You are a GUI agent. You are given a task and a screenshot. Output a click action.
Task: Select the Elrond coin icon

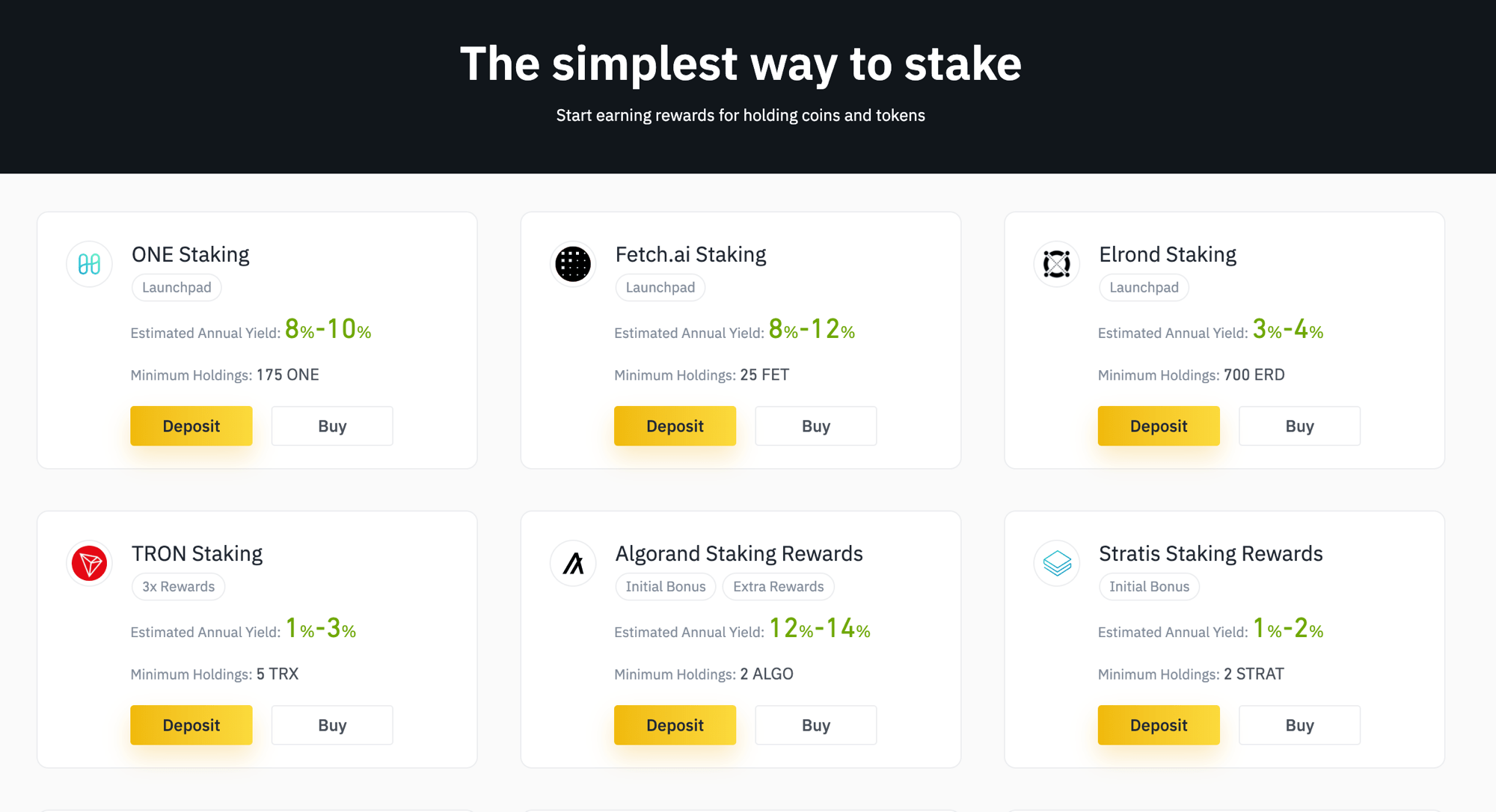[x=1056, y=264]
